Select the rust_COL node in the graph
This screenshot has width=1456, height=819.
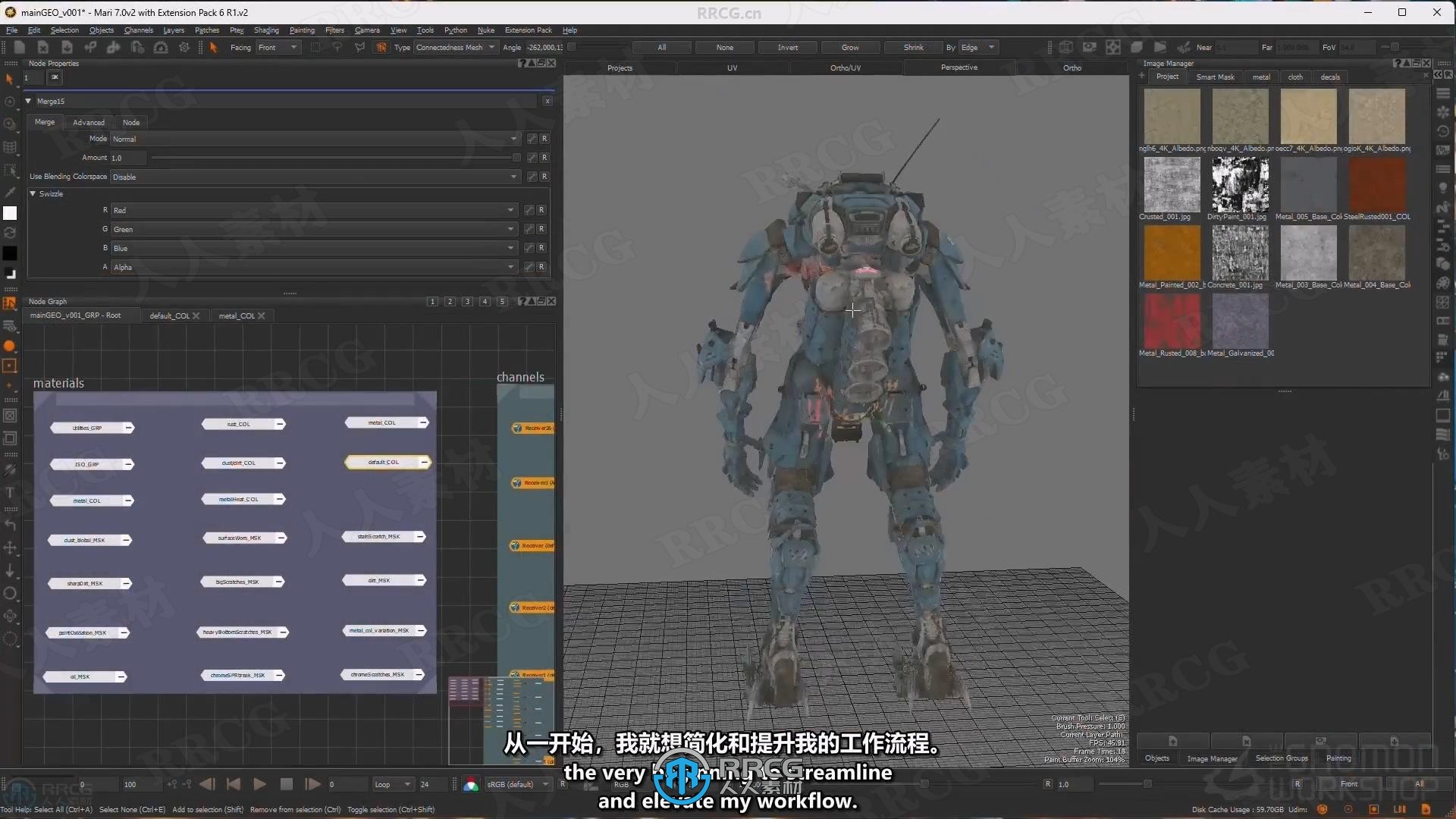pos(243,424)
